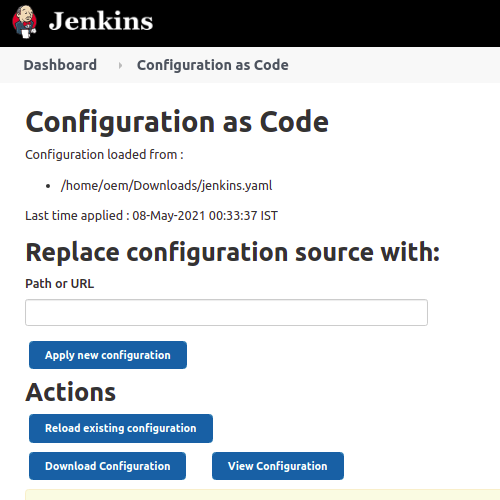The image size is (500, 500).
Task: Click the Actions heading
Action: [x=71, y=392]
